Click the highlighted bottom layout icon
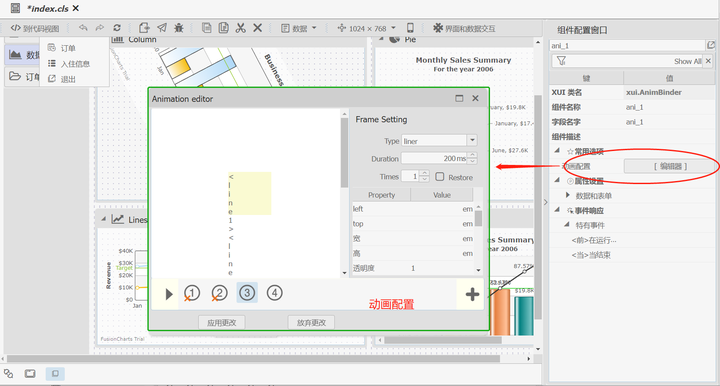Viewport: 720px width, 386px height. pyautogui.click(x=55, y=374)
